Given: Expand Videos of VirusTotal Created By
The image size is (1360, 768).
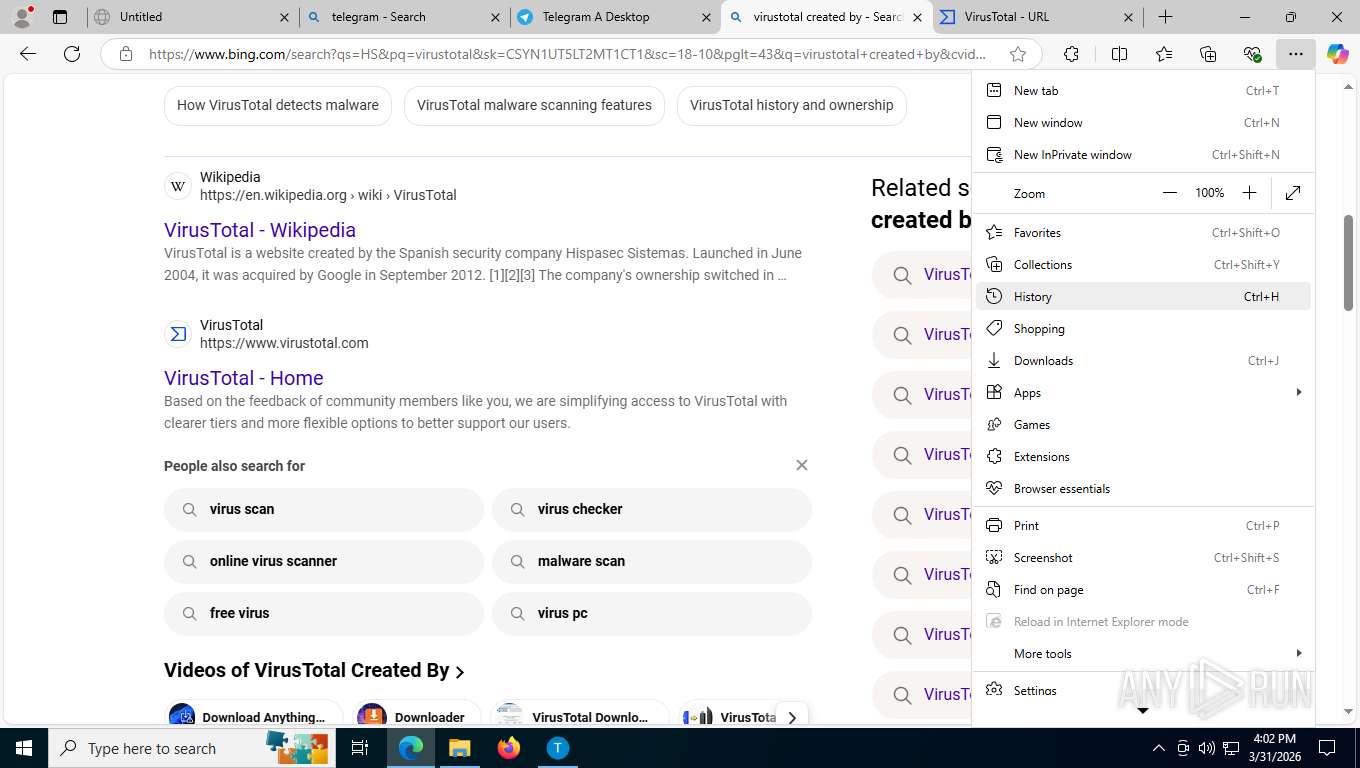Looking at the screenshot, I should (x=315, y=670).
